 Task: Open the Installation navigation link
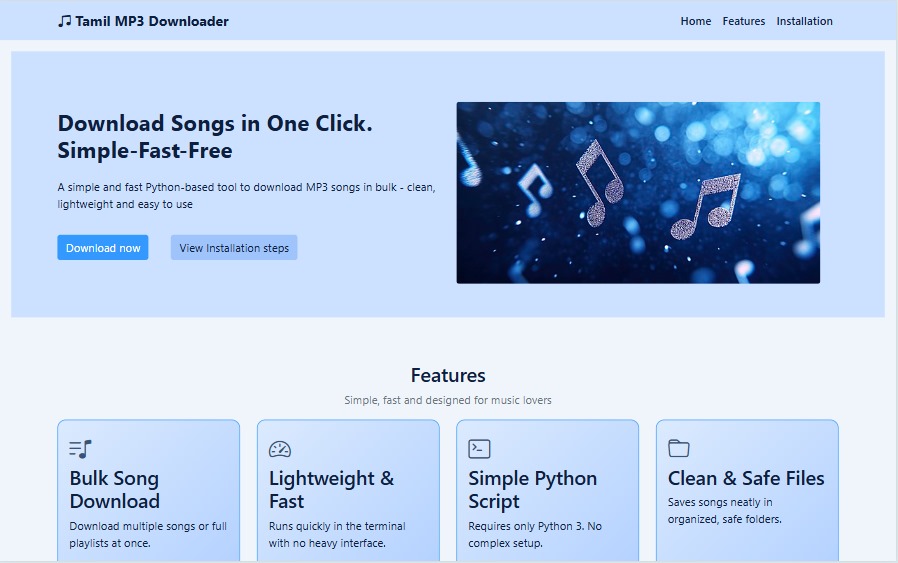804,21
